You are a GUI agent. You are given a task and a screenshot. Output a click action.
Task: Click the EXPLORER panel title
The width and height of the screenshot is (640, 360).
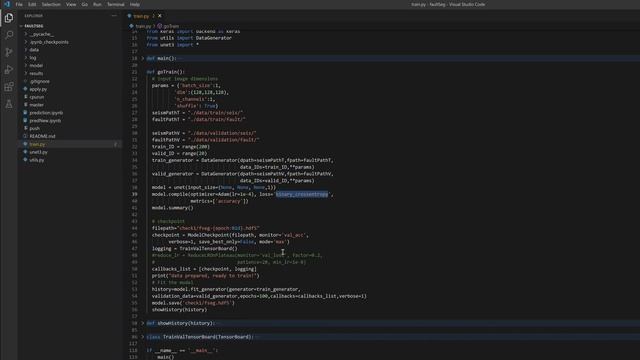pyautogui.click(x=33, y=16)
